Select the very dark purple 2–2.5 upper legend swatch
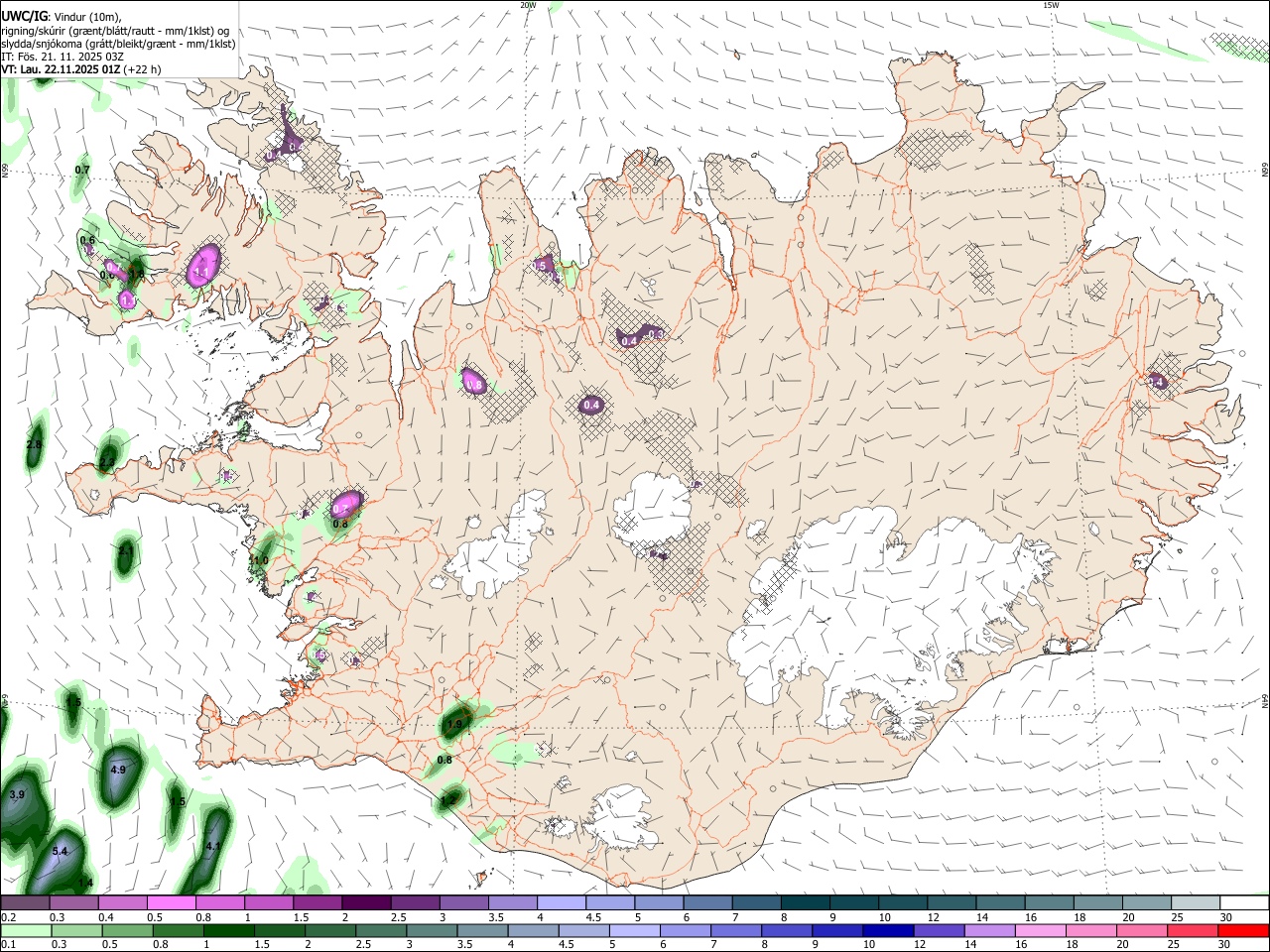The image size is (1270, 952). 367,902
